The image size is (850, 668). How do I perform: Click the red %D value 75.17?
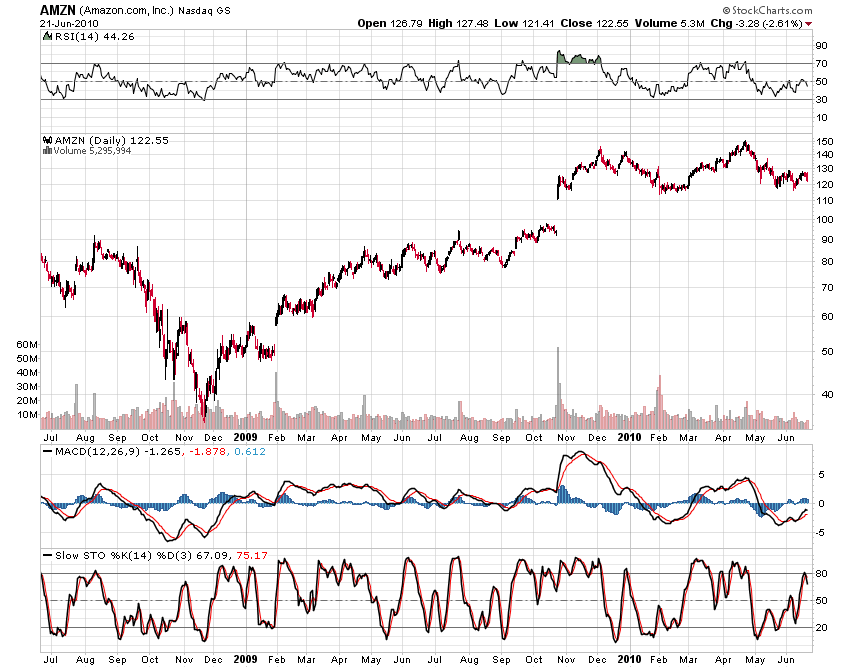252,556
